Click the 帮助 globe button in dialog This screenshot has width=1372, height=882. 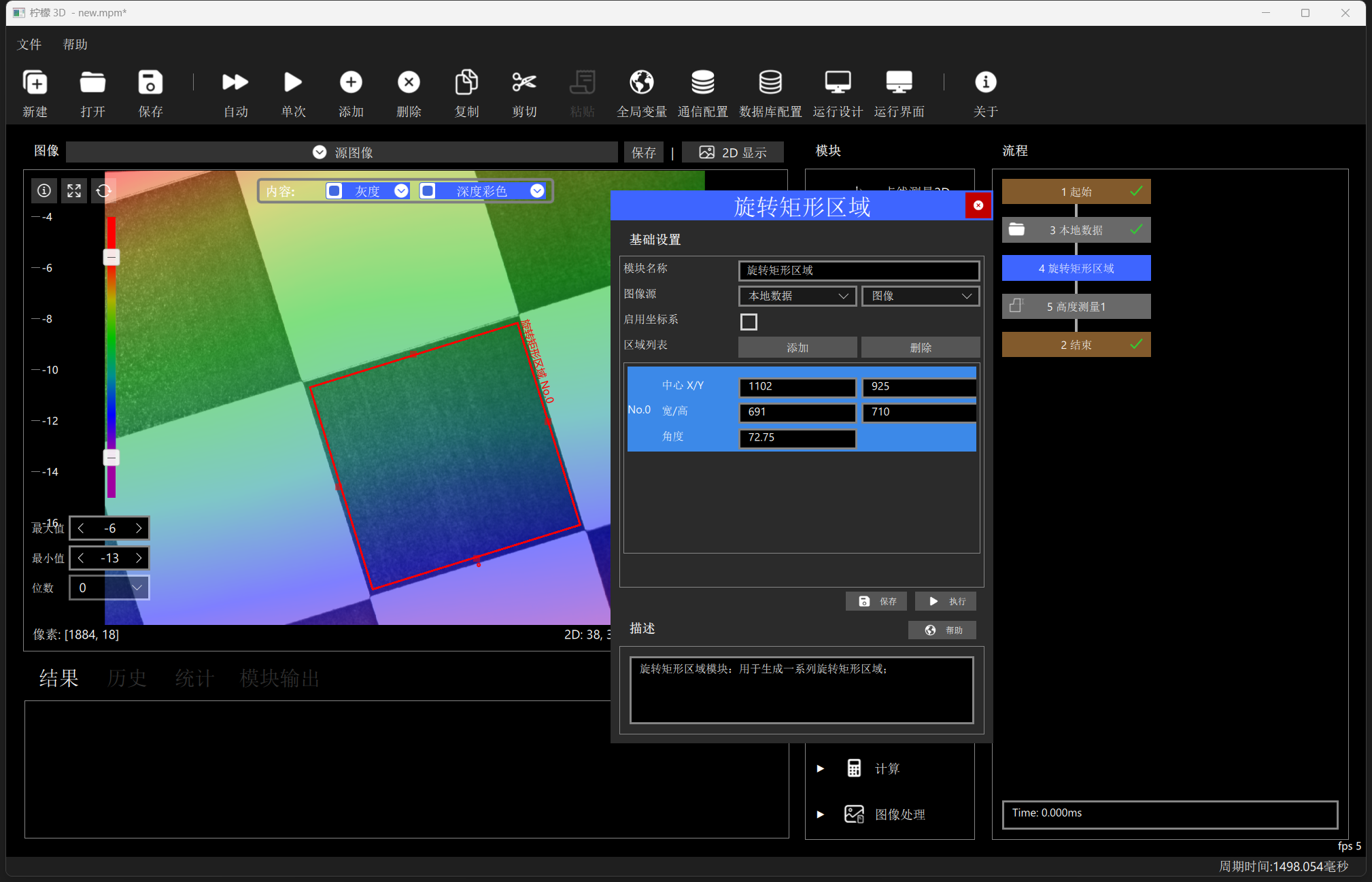tap(942, 630)
